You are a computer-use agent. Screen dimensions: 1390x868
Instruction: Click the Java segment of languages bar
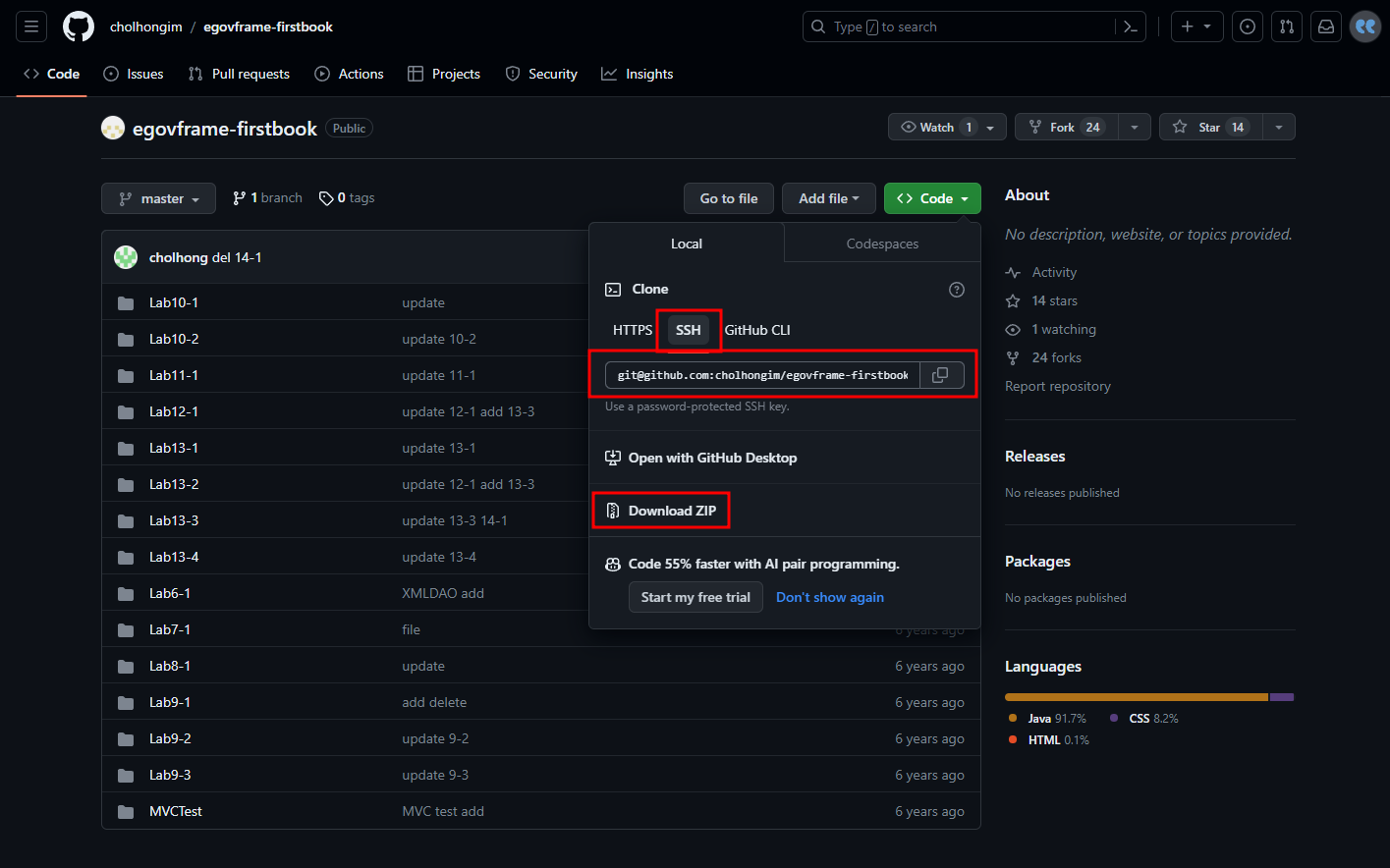1137,697
